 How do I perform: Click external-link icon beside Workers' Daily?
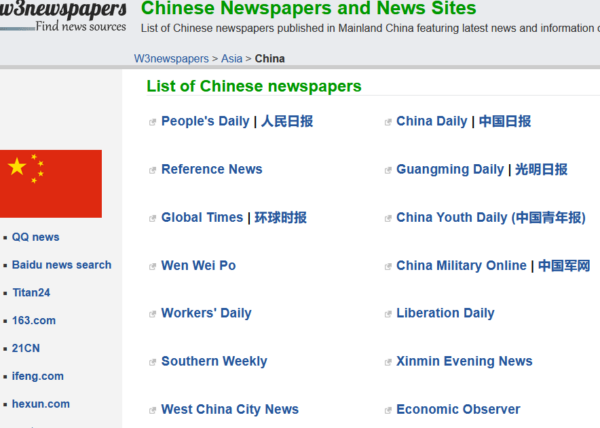pyautogui.click(x=152, y=314)
